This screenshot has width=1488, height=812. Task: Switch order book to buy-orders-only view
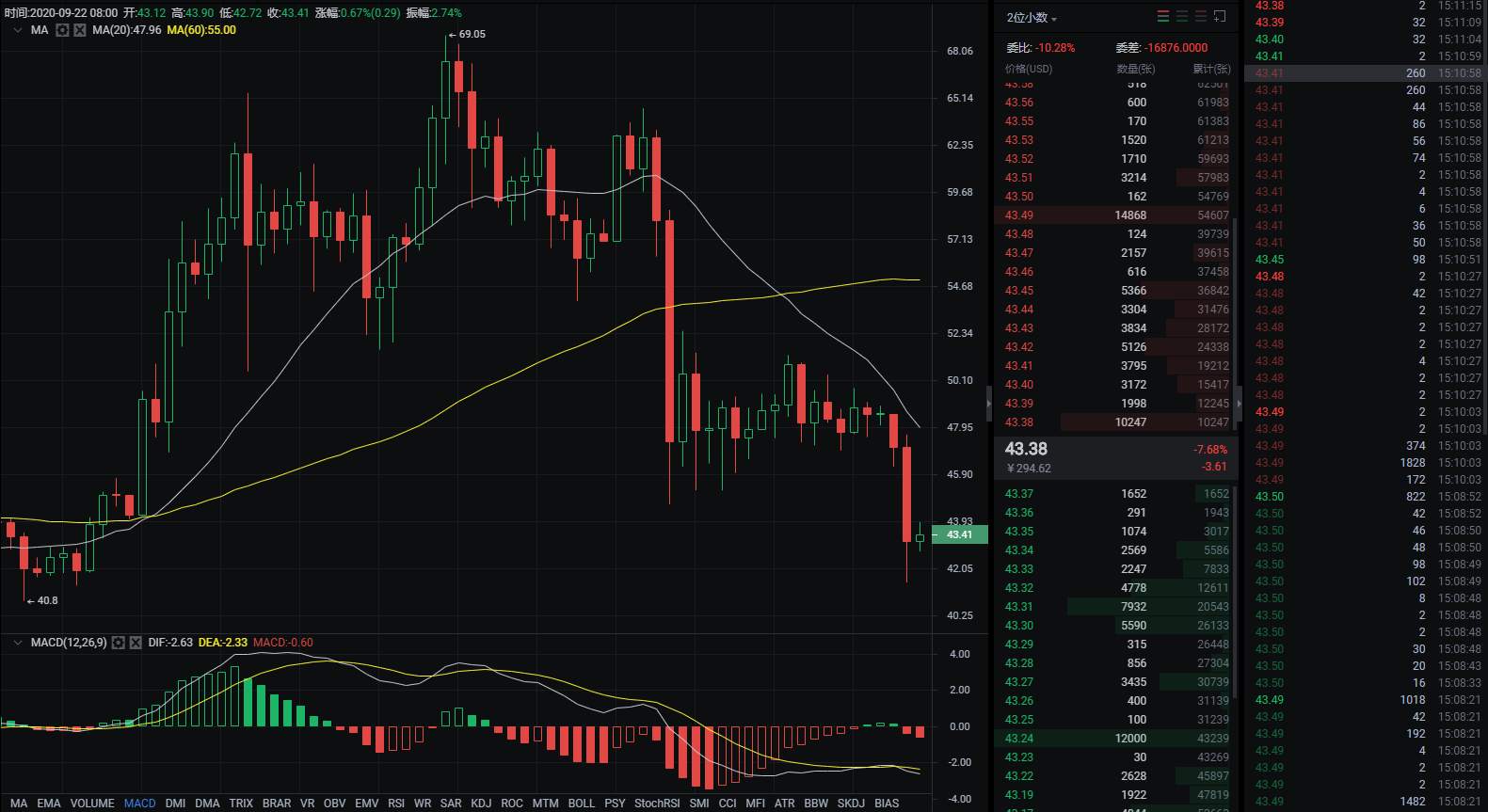pos(1182,17)
